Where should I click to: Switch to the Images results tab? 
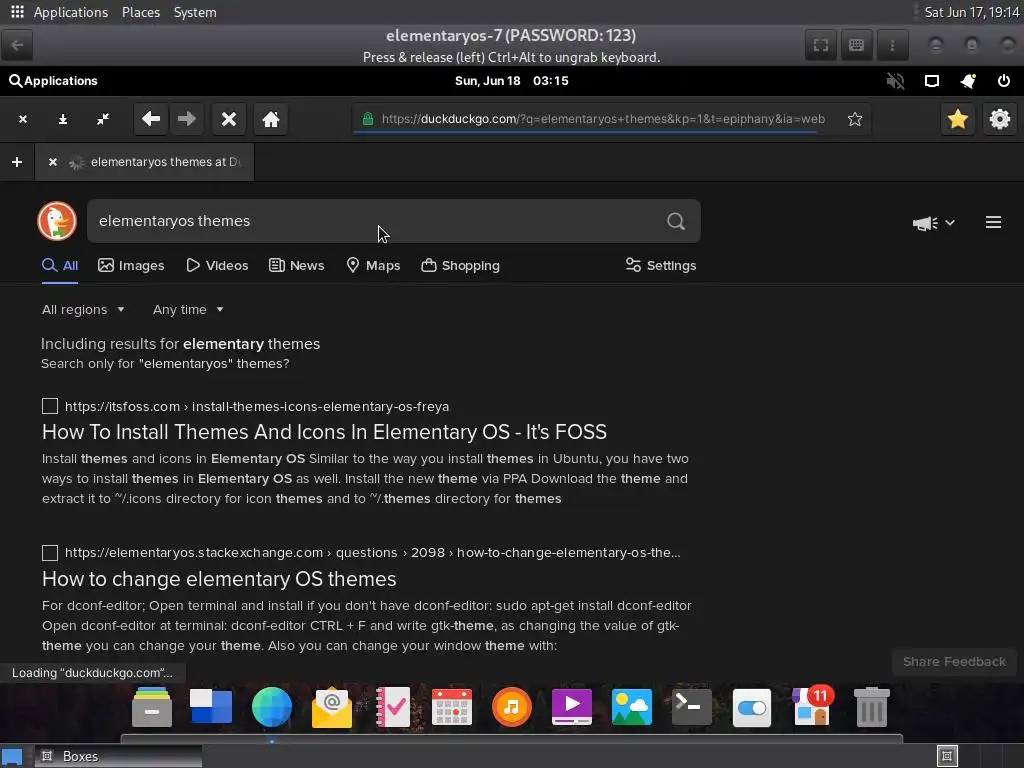click(x=131, y=265)
